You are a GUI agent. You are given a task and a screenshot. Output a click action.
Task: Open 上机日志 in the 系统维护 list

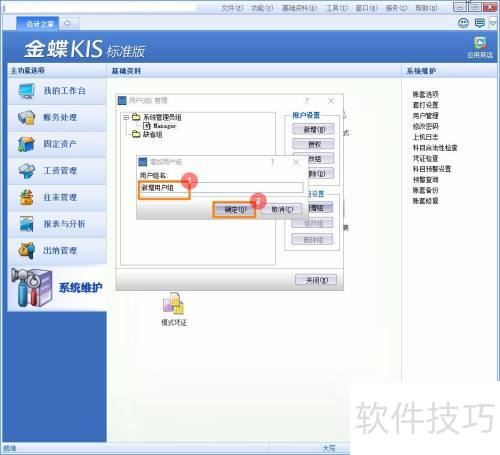[x=425, y=137]
